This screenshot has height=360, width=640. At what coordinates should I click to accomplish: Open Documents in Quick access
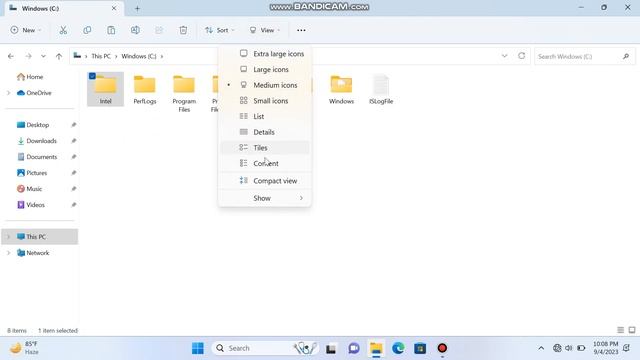coord(37,157)
